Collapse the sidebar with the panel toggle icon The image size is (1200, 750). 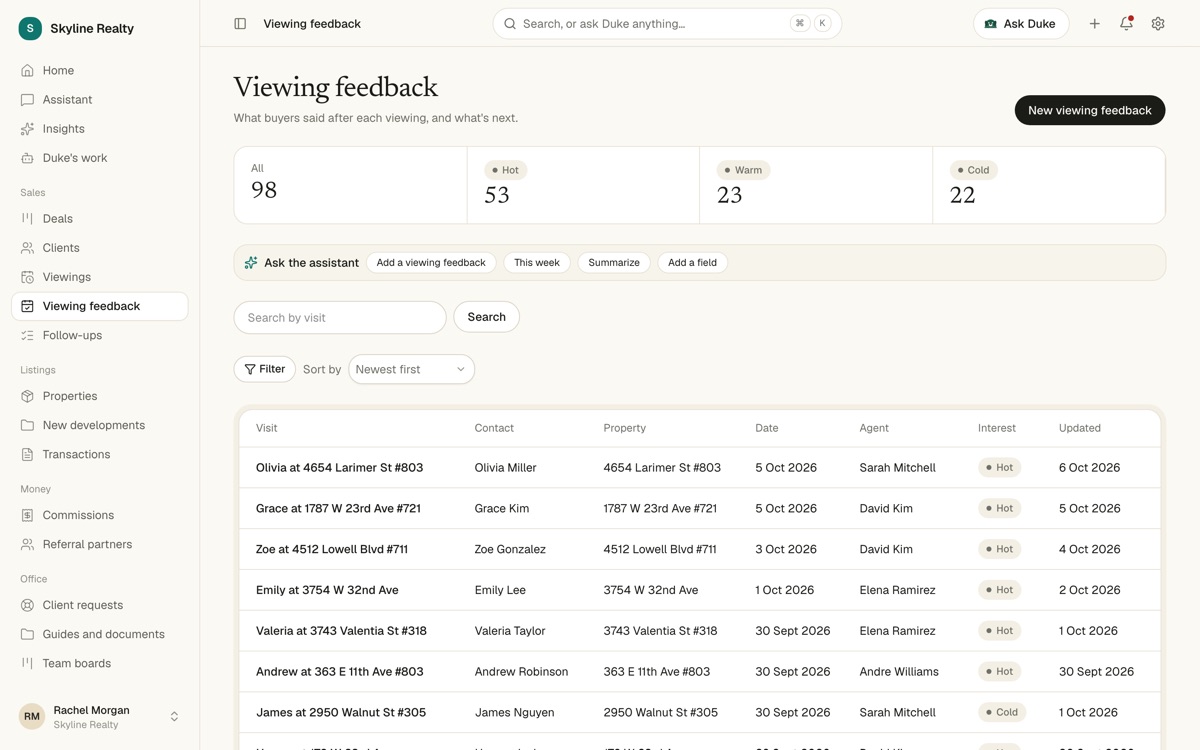[240, 24]
